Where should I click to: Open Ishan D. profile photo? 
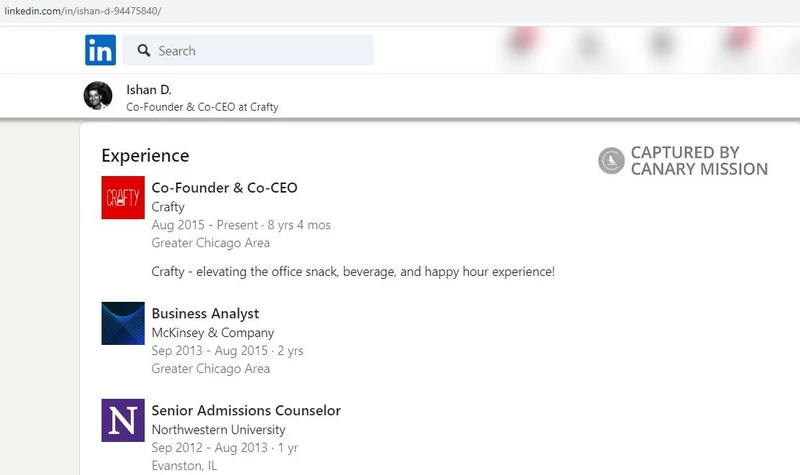click(x=98, y=95)
